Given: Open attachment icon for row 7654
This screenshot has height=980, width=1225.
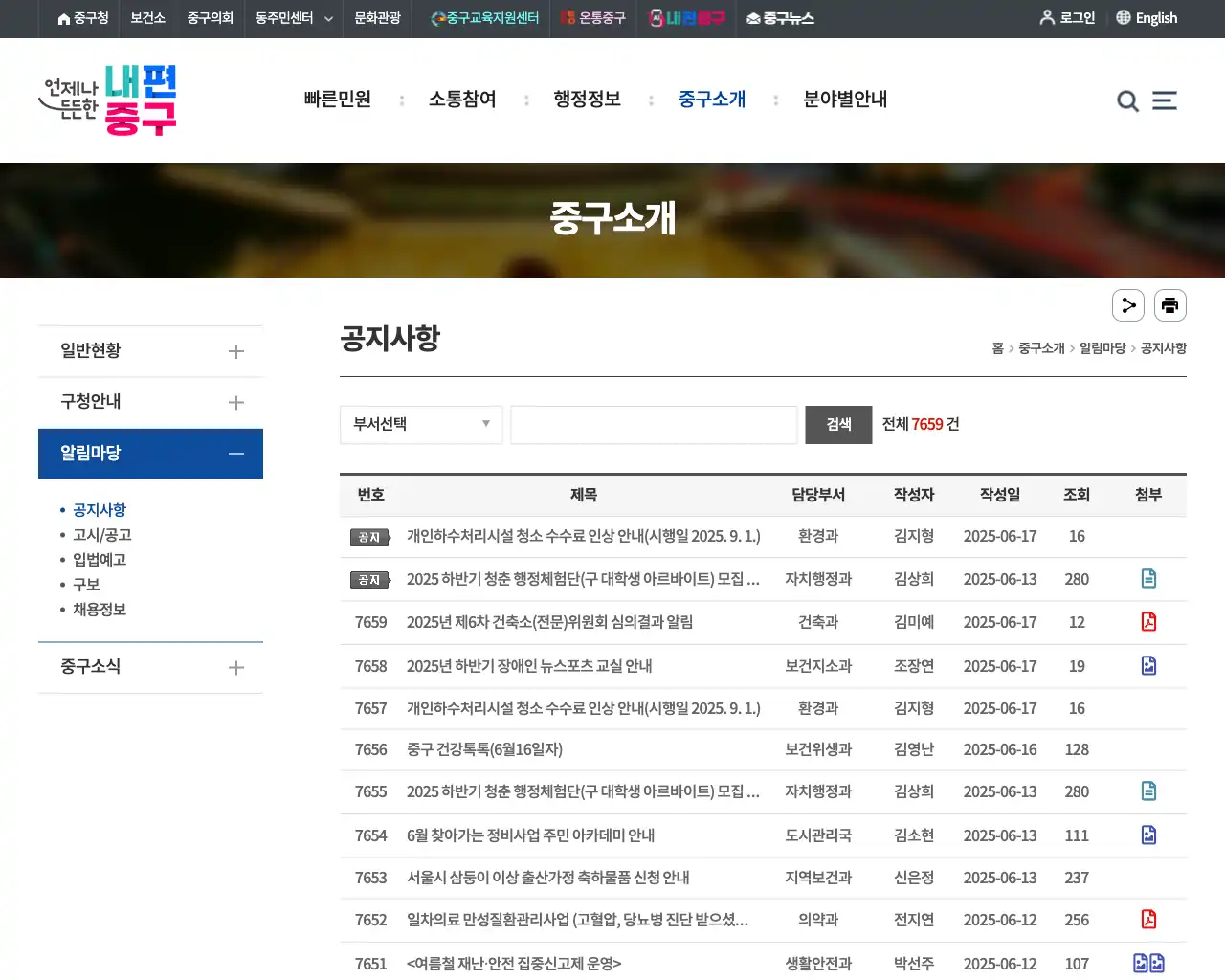Looking at the screenshot, I should tap(1148, 835).
